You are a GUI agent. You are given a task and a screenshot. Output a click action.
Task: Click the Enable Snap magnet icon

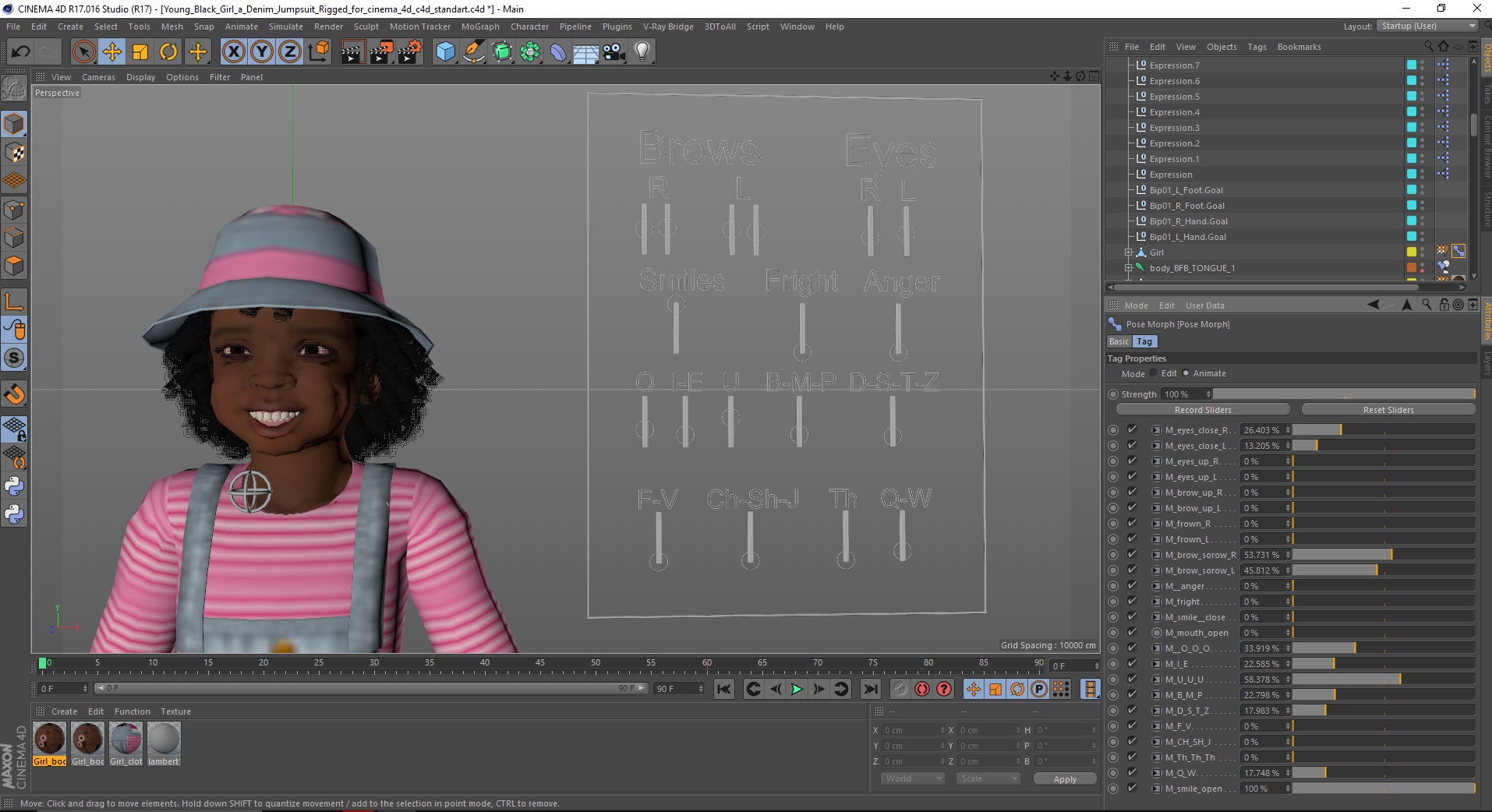[x=14, y=394]
